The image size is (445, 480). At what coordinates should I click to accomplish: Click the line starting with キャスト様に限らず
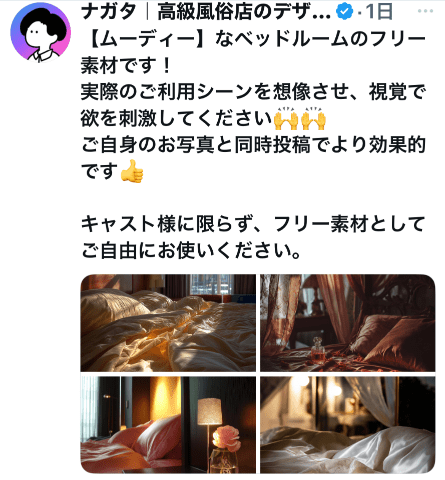(253, 224)
